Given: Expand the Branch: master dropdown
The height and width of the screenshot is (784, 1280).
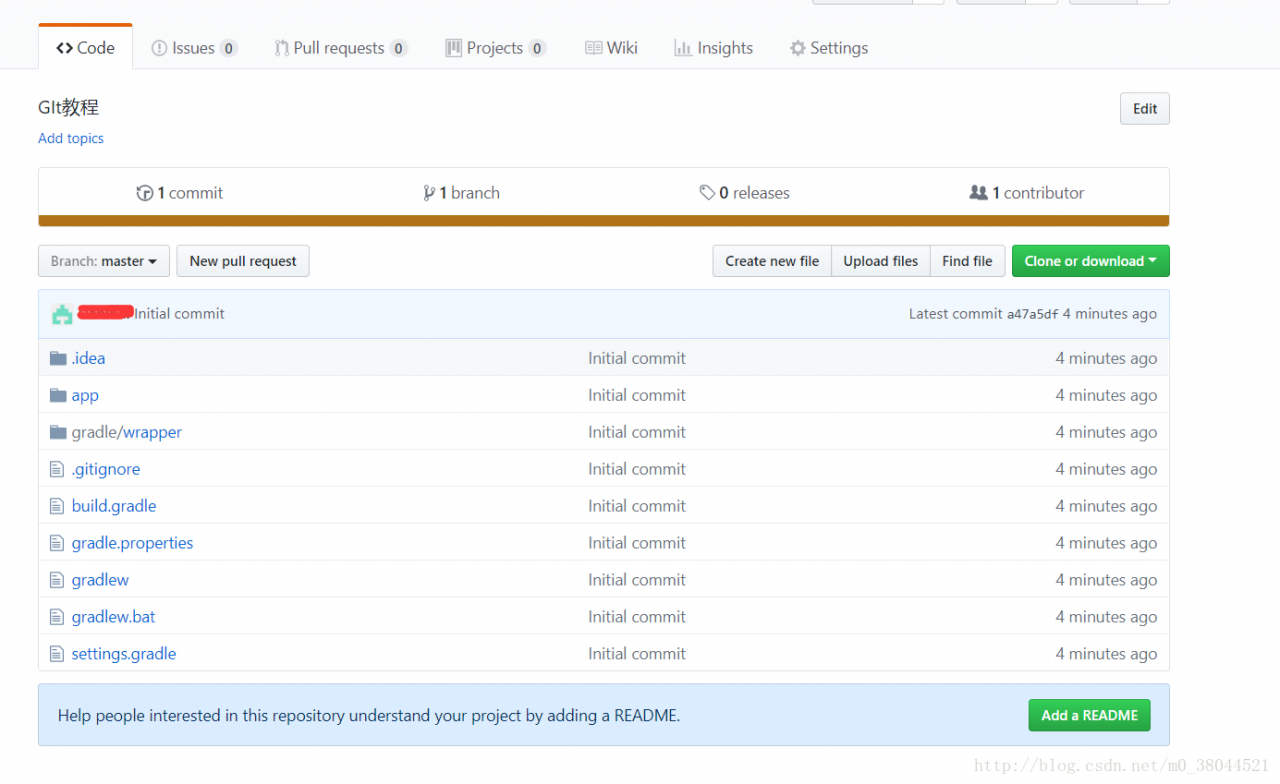Looking at the screenshot, I should (104, 261).
